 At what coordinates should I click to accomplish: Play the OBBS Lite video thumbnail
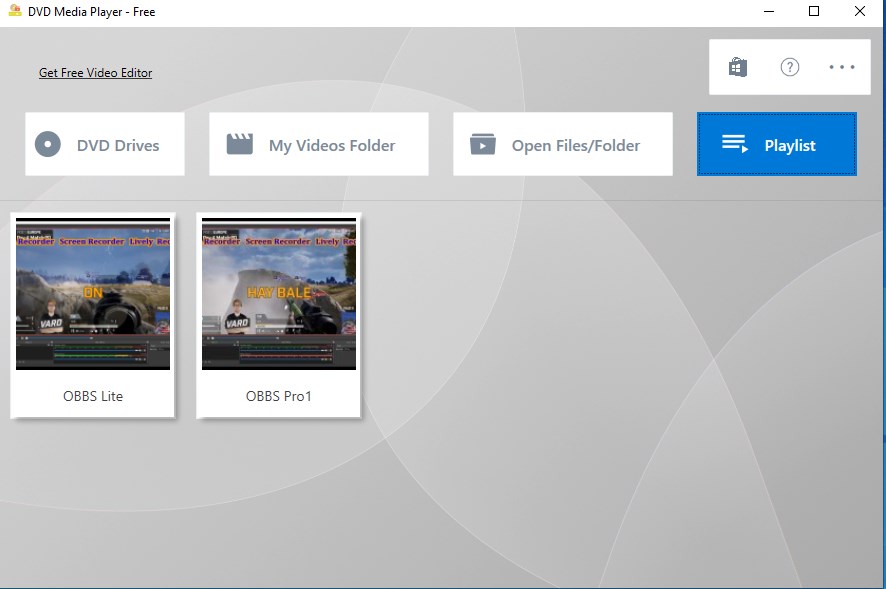(93, 294)
